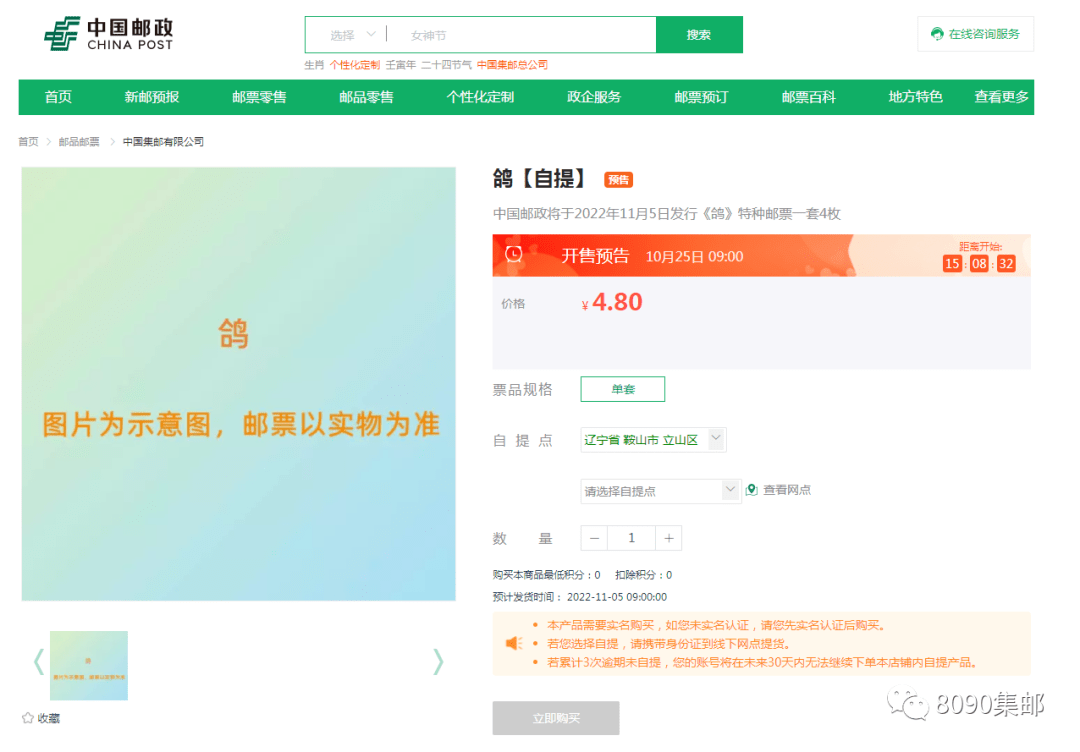This screenshot has width=1080, height=752.
Task: Expand the 辽宁省 鞍山市 立山区 region dropdown
Action: (x=653, y=439)
